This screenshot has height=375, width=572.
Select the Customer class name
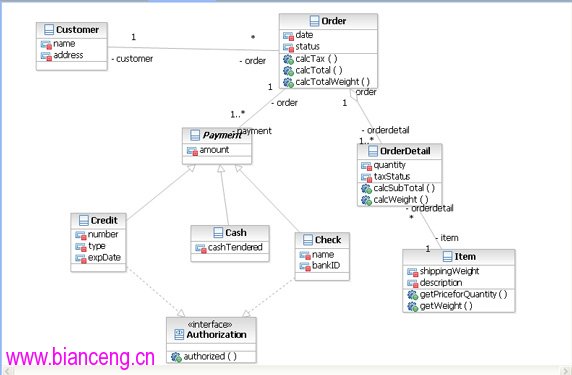(x=77, y=30)
